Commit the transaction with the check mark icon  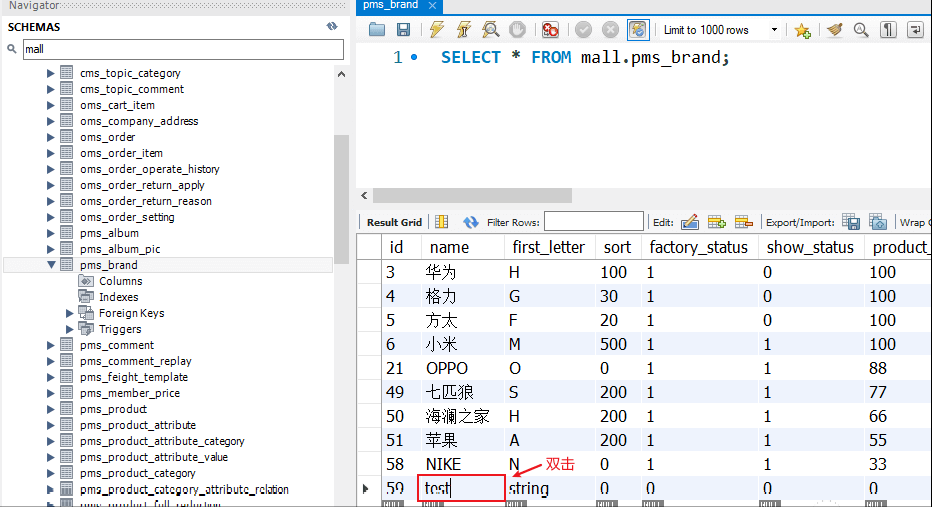[x=583, y=29]
